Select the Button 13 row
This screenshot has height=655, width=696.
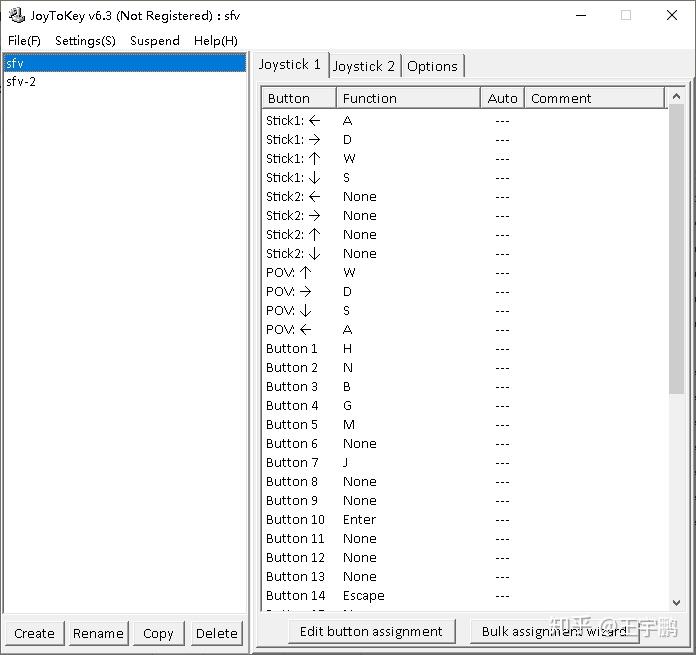465,577
